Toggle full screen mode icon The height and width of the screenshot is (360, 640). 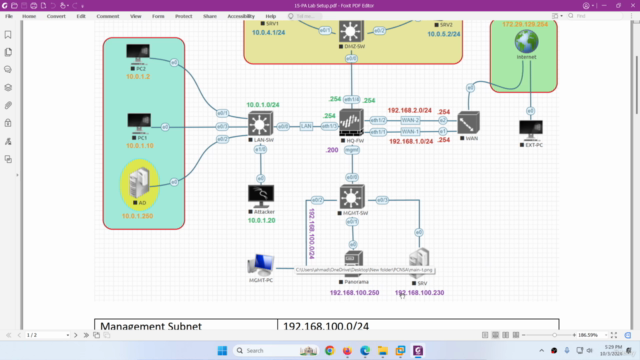614,335
